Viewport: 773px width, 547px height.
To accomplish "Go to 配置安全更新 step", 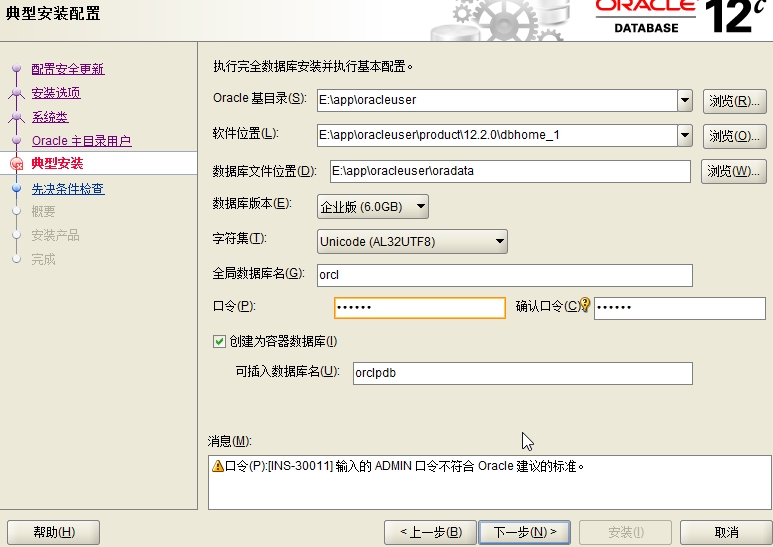I will [68, 69].
